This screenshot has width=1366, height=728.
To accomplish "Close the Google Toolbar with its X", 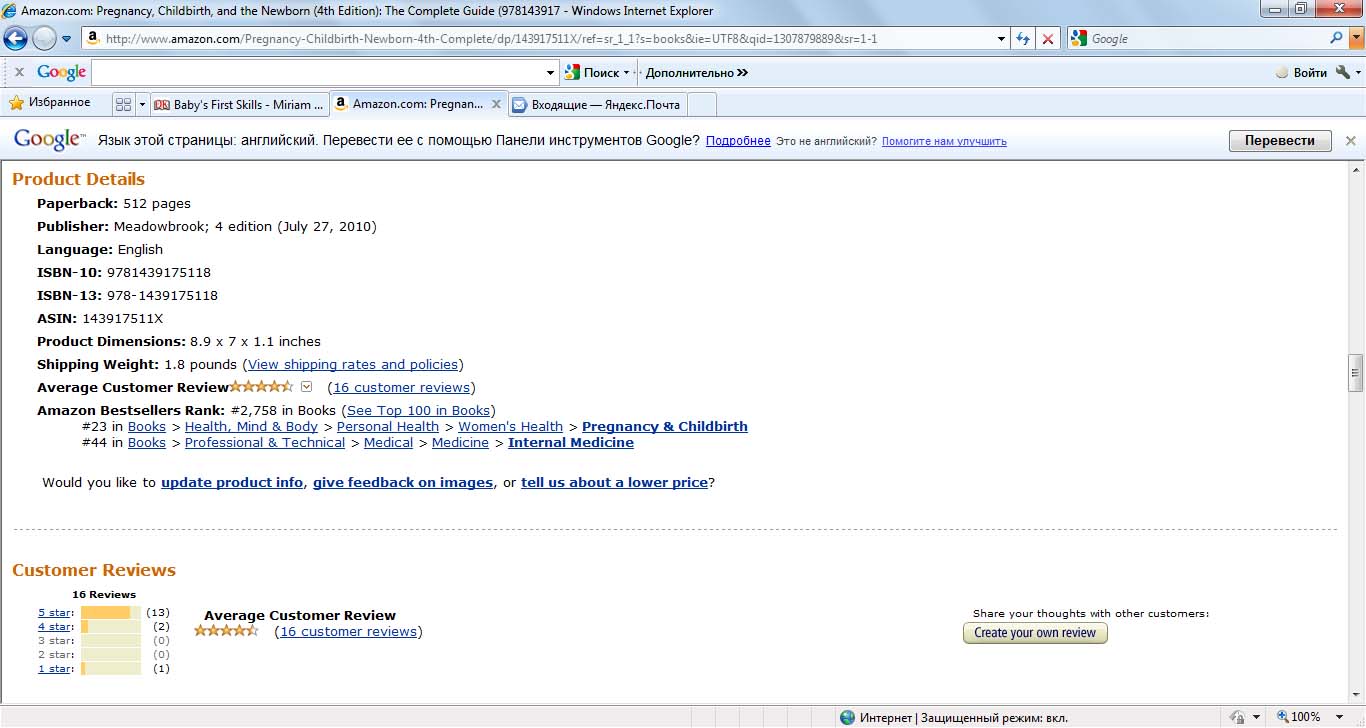I will point(19,72).
